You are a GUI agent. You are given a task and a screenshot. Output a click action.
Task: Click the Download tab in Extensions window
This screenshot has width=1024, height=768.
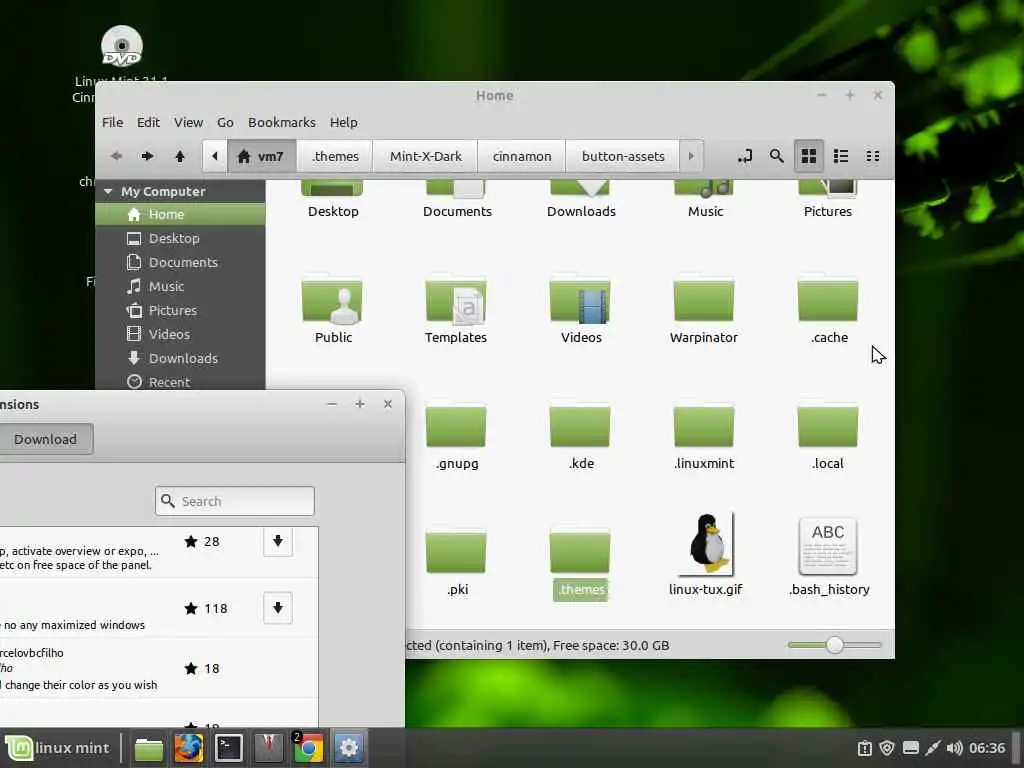pyautogui.click(x=46, y=440)
